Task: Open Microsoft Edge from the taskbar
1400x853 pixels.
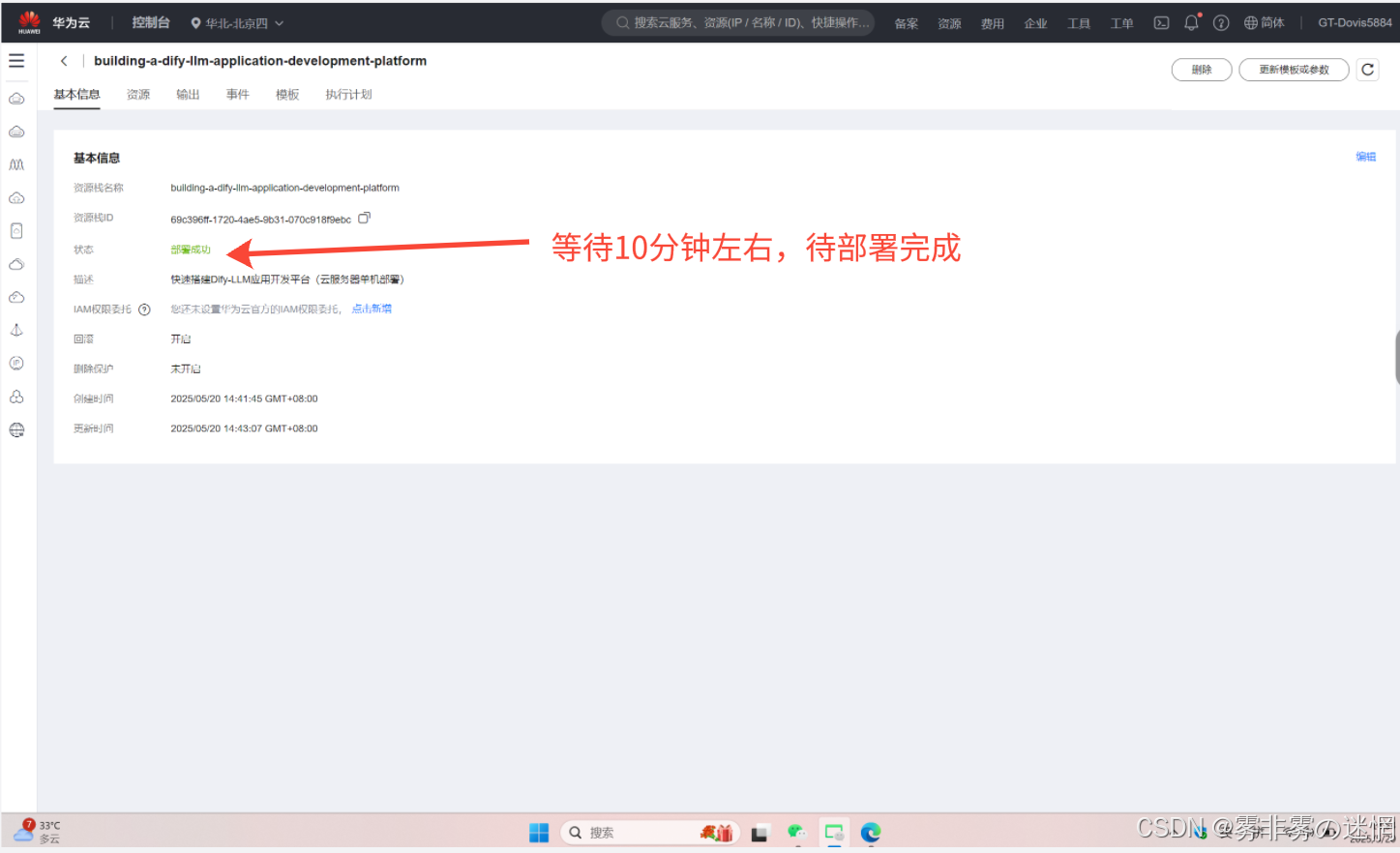Action: tap(871, 833)
